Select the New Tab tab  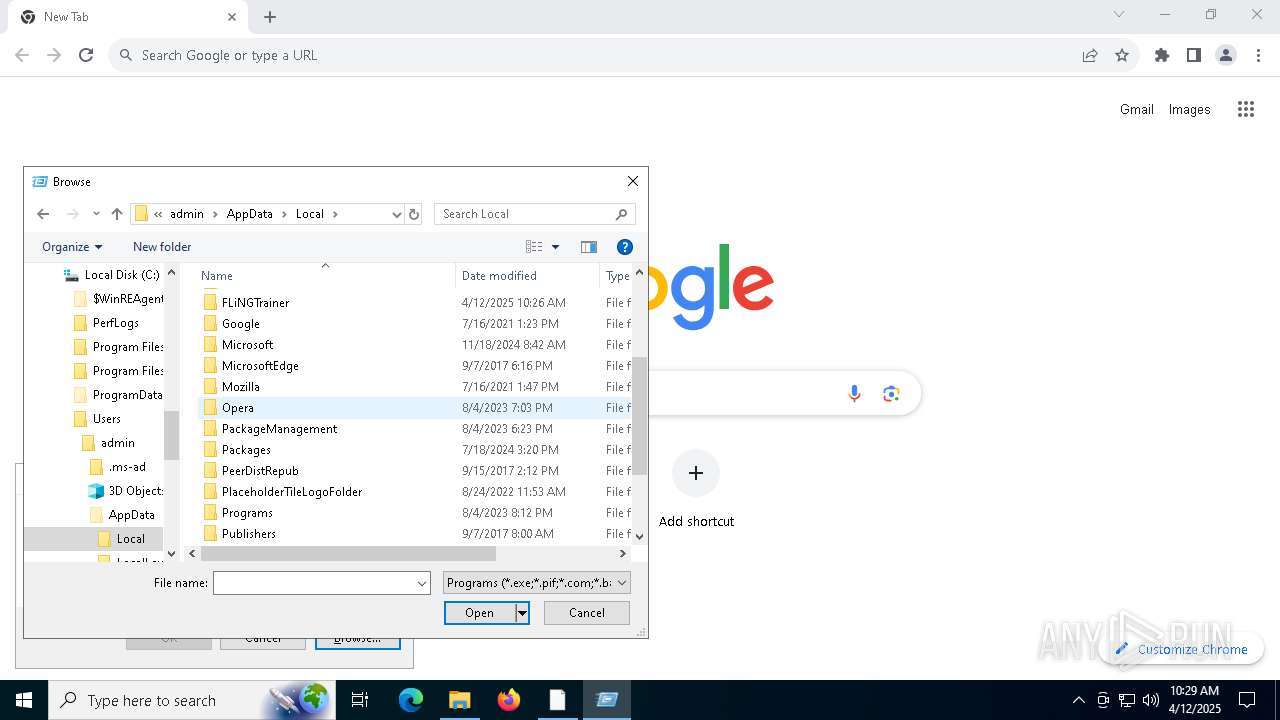(x=130, y=17)
